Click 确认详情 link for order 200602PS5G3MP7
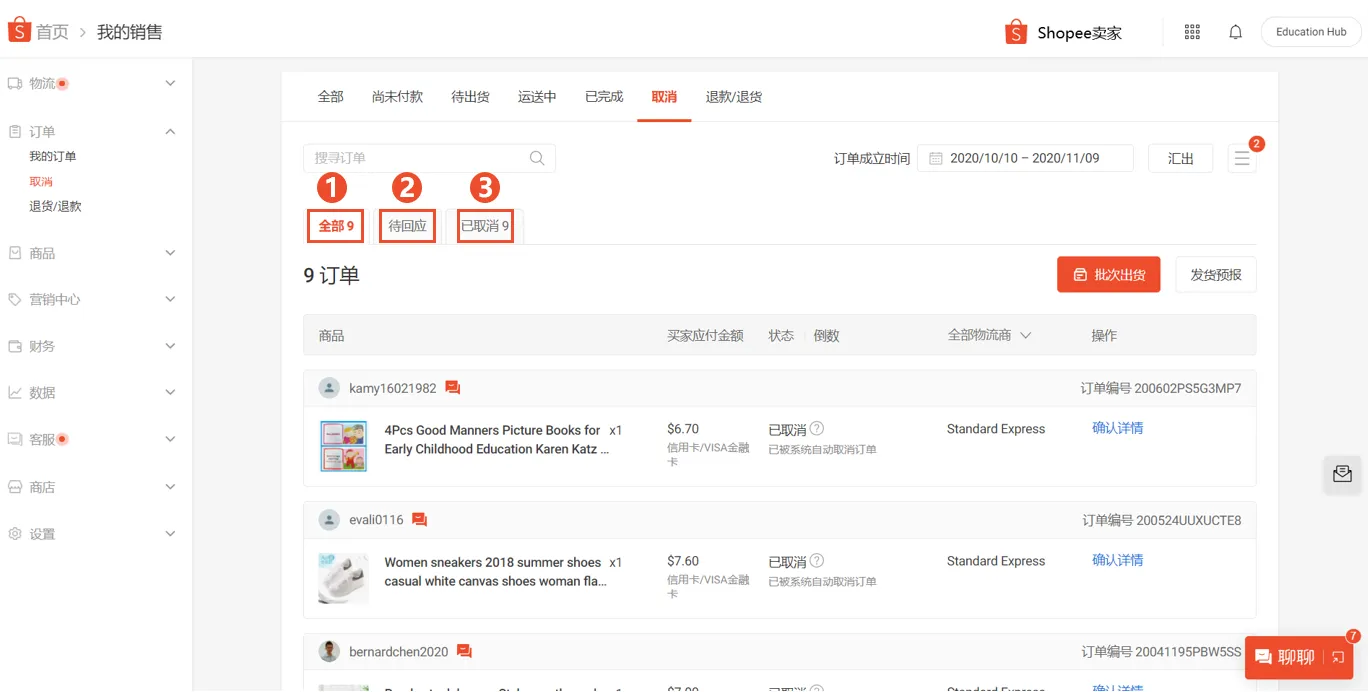 [1117, 428]
